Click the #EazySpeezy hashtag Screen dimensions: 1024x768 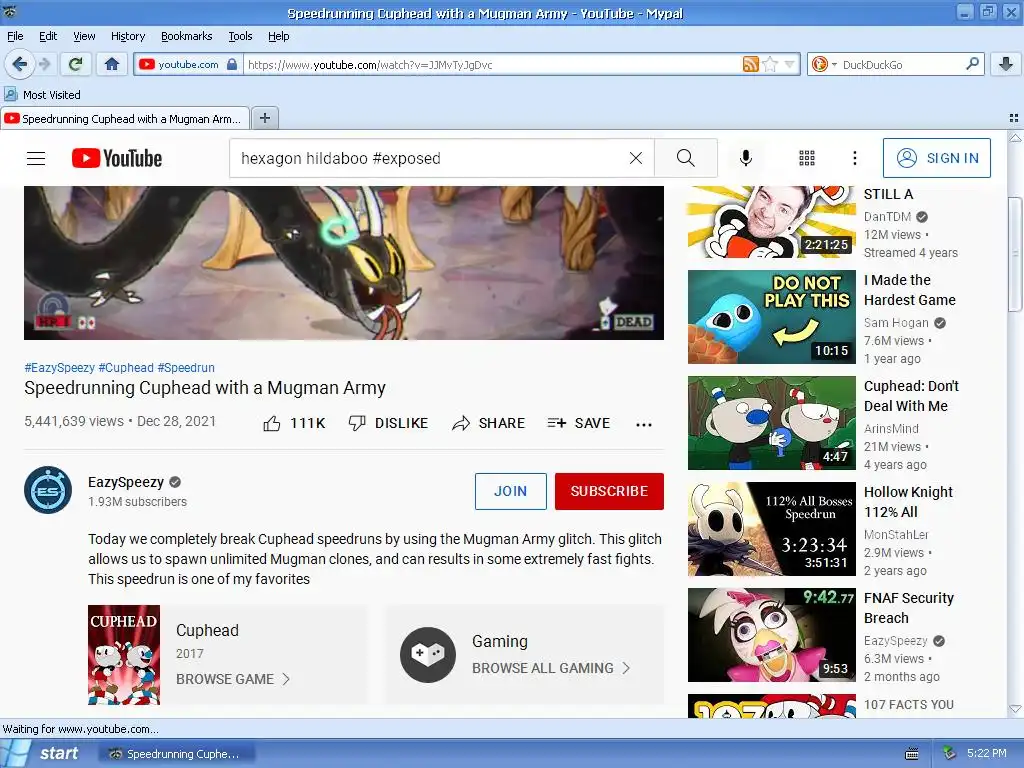59,368
